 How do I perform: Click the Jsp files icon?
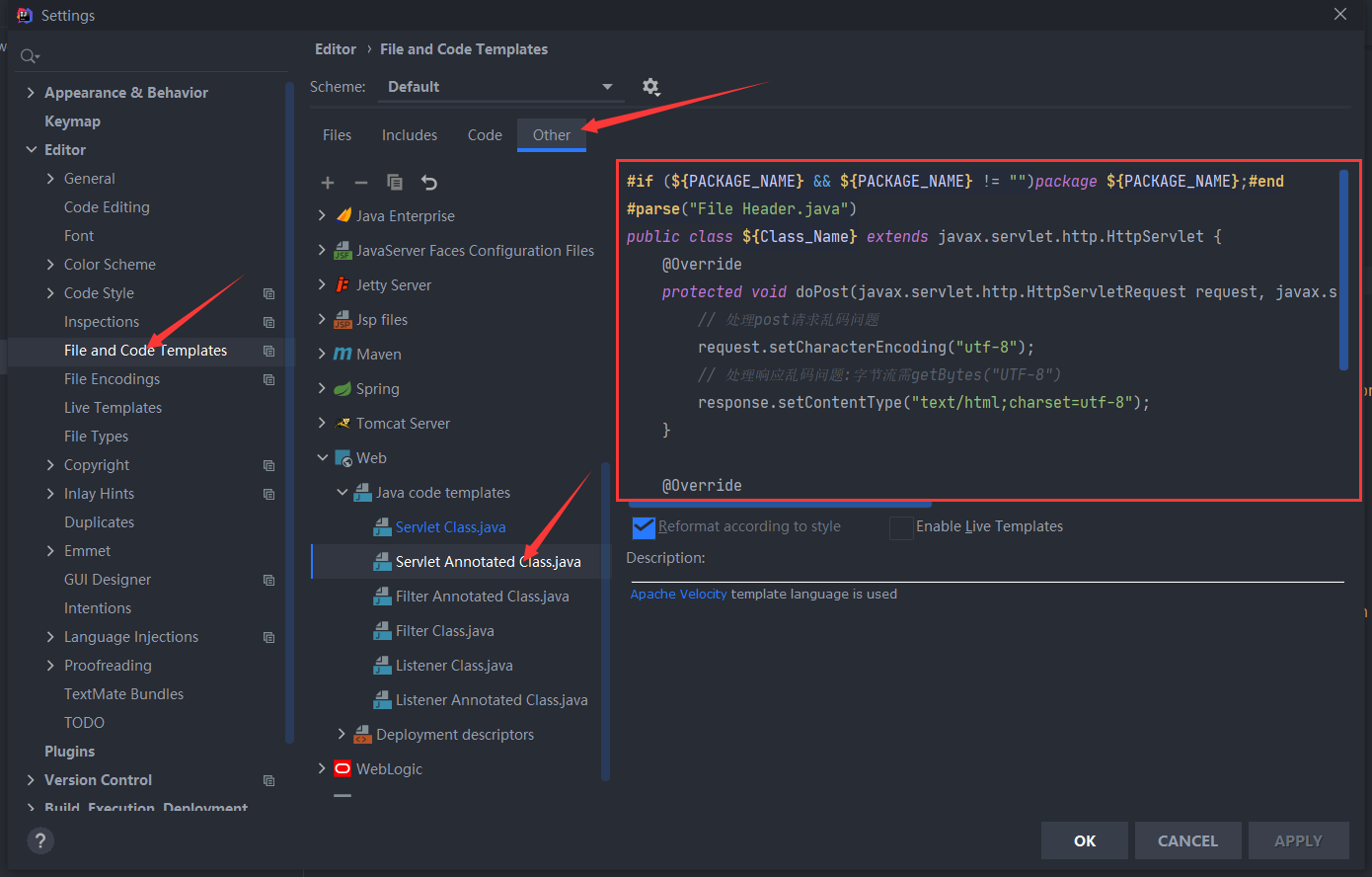343,320
